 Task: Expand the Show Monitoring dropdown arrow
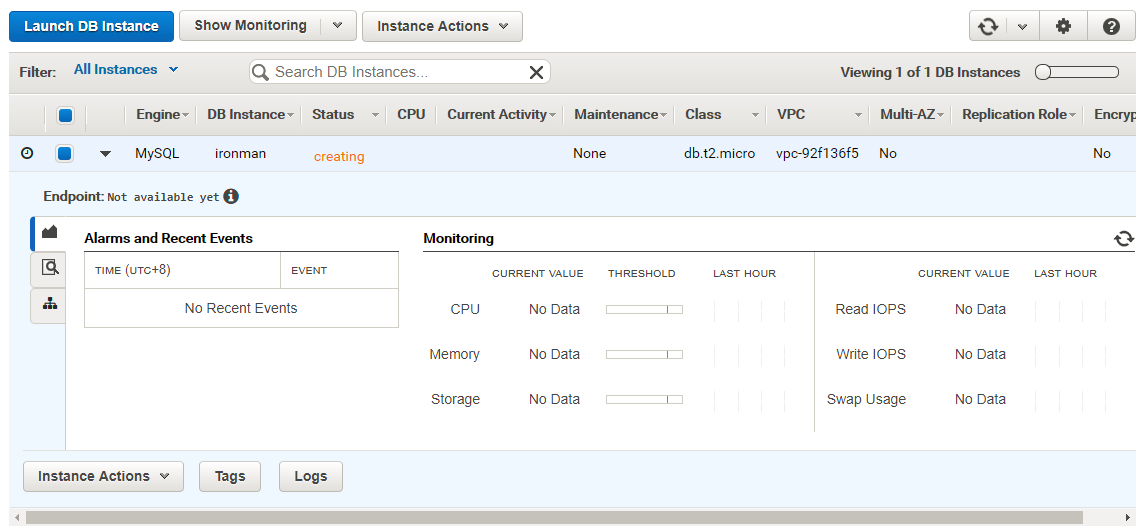tap(337, 26)
